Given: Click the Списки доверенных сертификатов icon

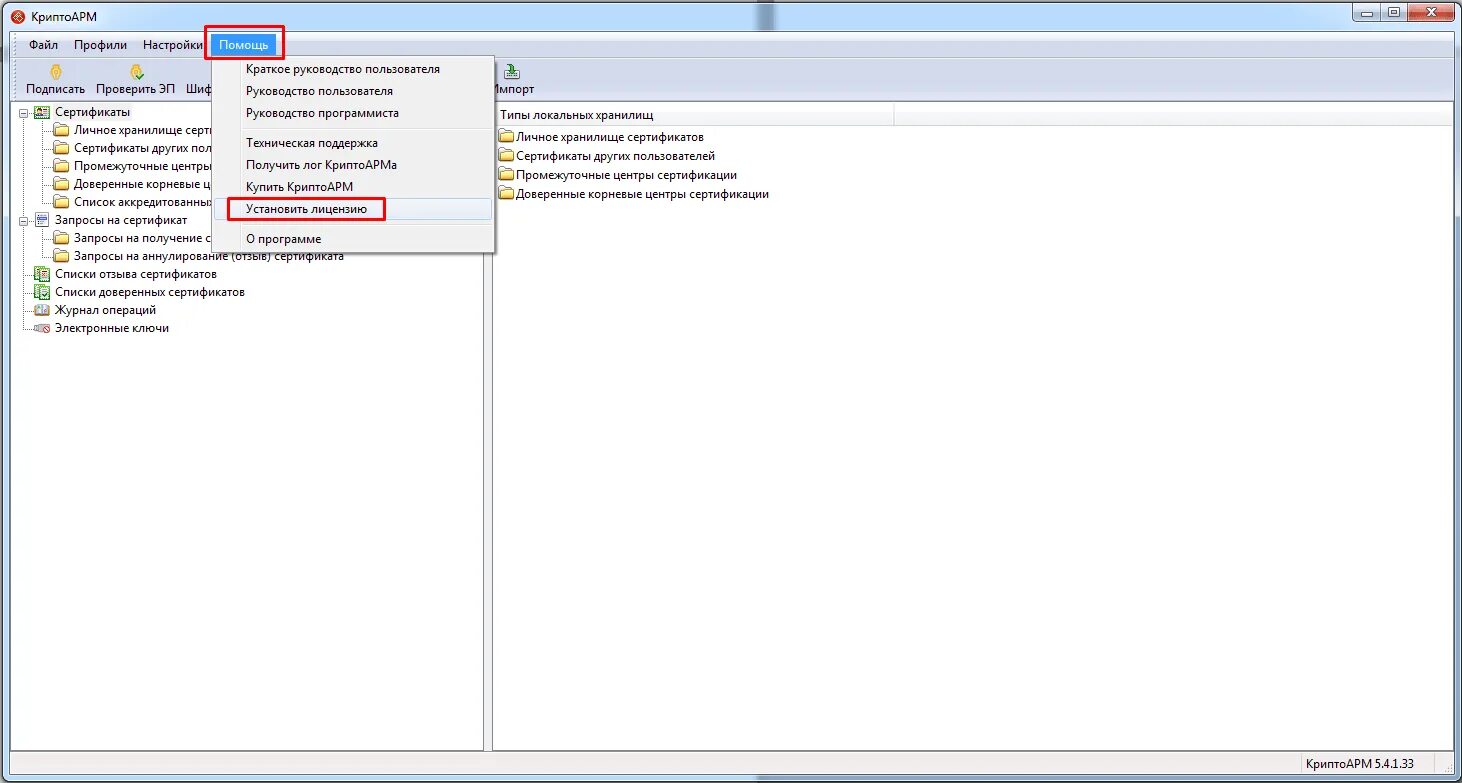Looking at the screenshot, I should point(41,292).
